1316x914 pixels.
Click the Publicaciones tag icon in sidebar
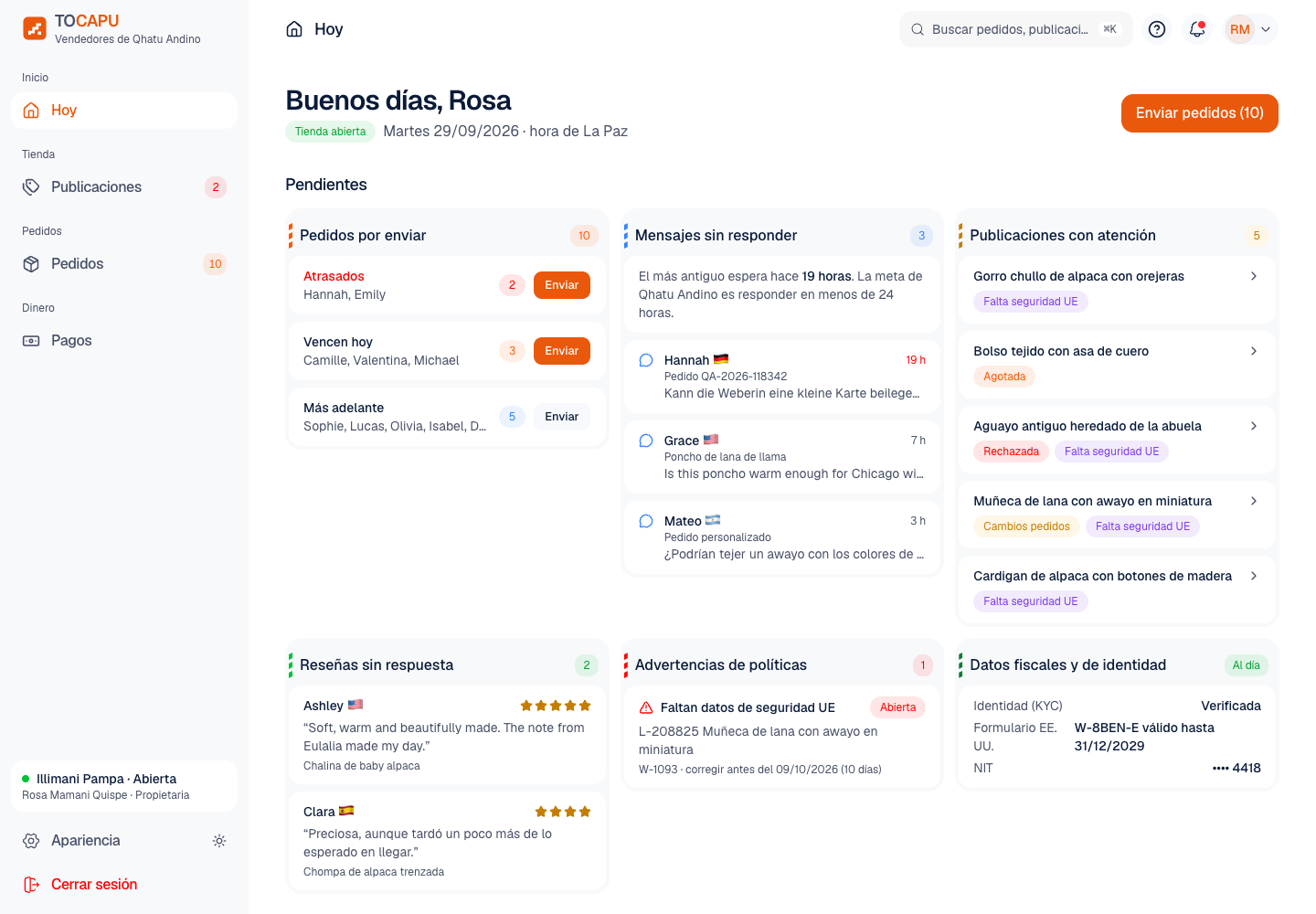click(x=31, y=186)
